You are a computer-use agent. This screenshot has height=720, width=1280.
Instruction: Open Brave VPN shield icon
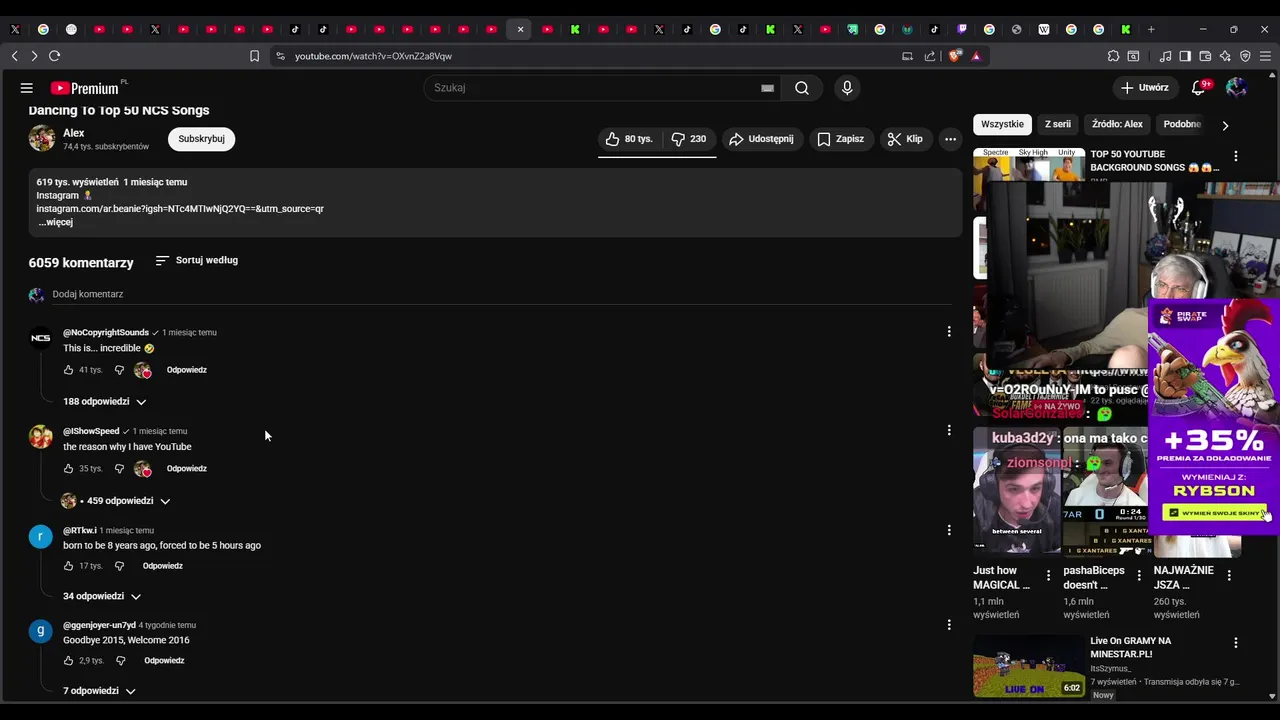(1245, 56)
